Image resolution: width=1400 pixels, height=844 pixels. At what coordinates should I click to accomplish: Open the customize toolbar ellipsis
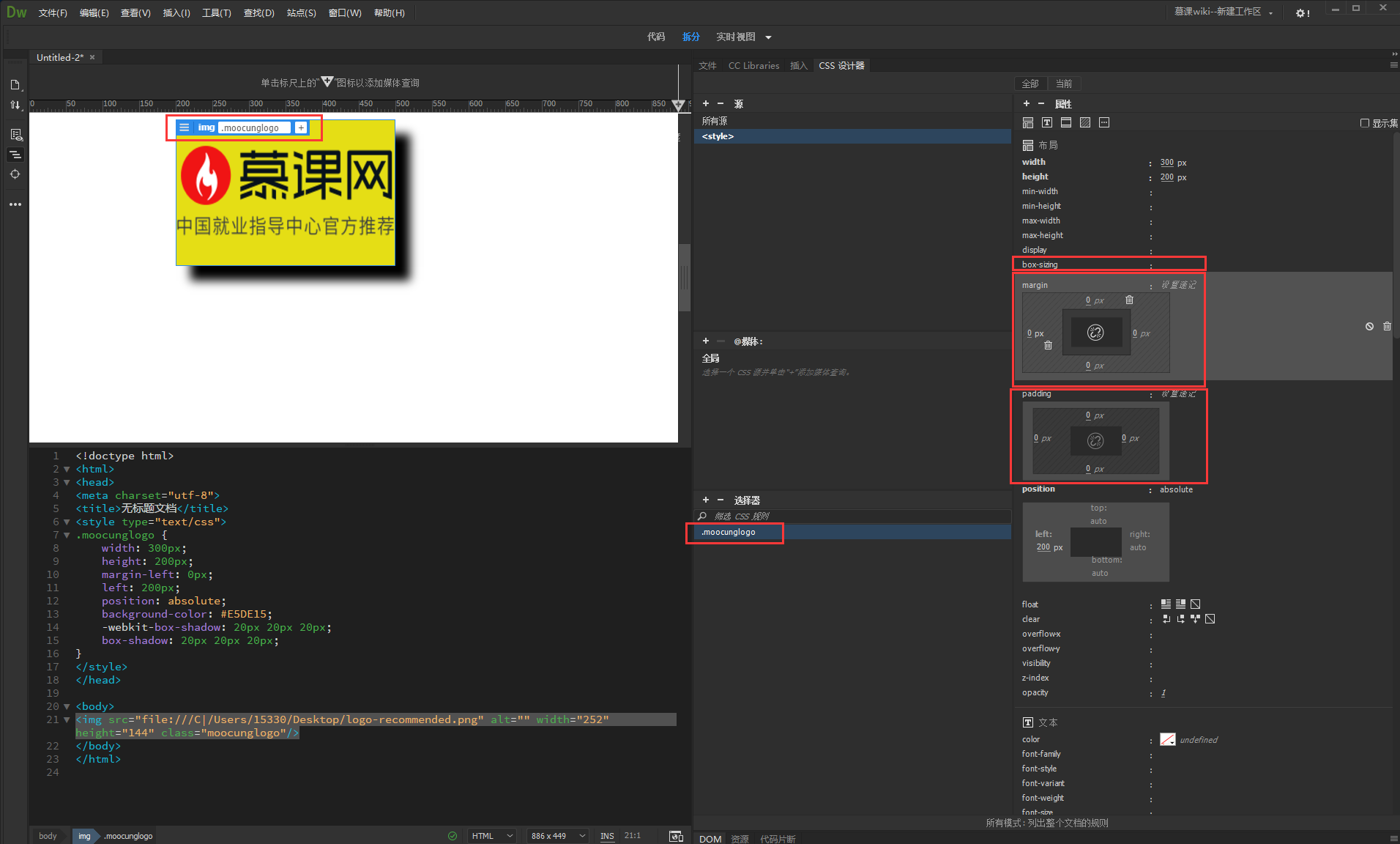[x=15, y=204]
